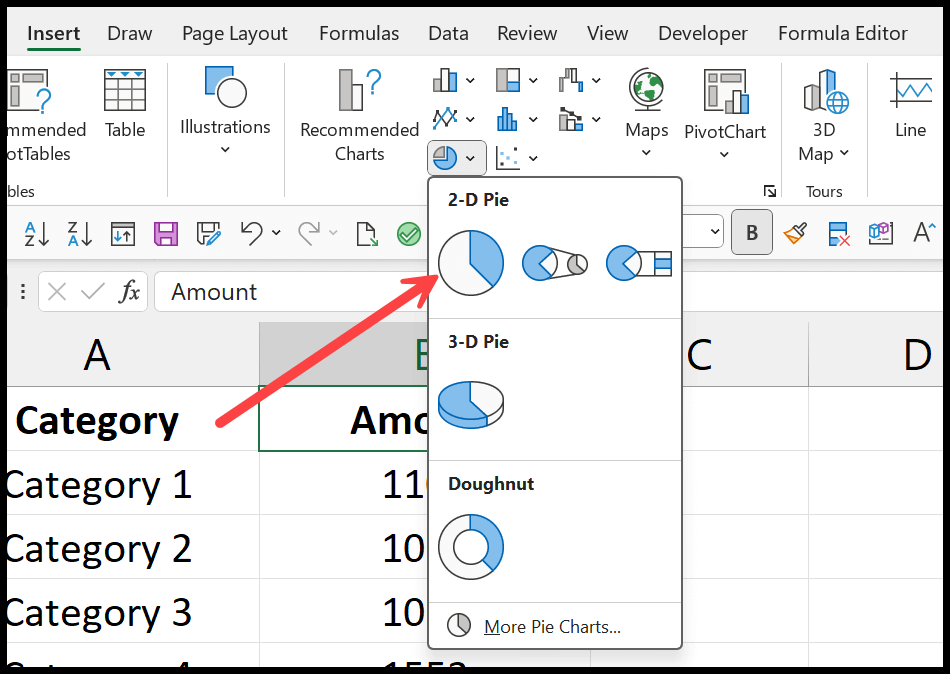Image resolution: width=950 pixels, height=674 pixels.
Task: Open the Page Layout tab
Action: click(x=234, y=33)
